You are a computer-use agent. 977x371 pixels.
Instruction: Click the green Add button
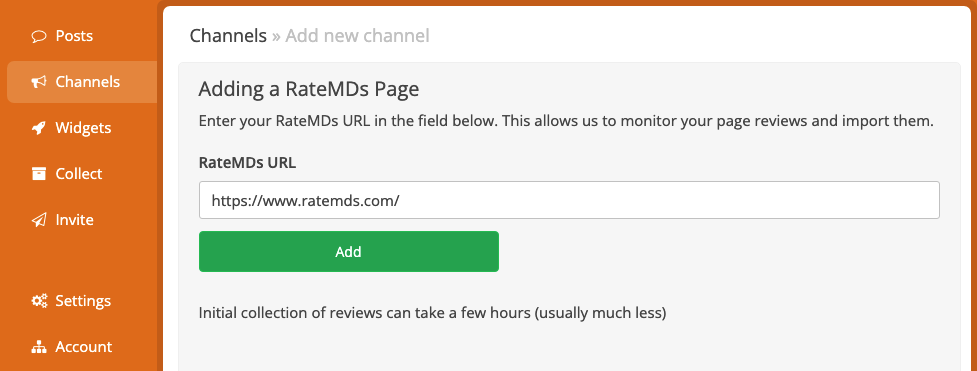click(x=349, y=252)
